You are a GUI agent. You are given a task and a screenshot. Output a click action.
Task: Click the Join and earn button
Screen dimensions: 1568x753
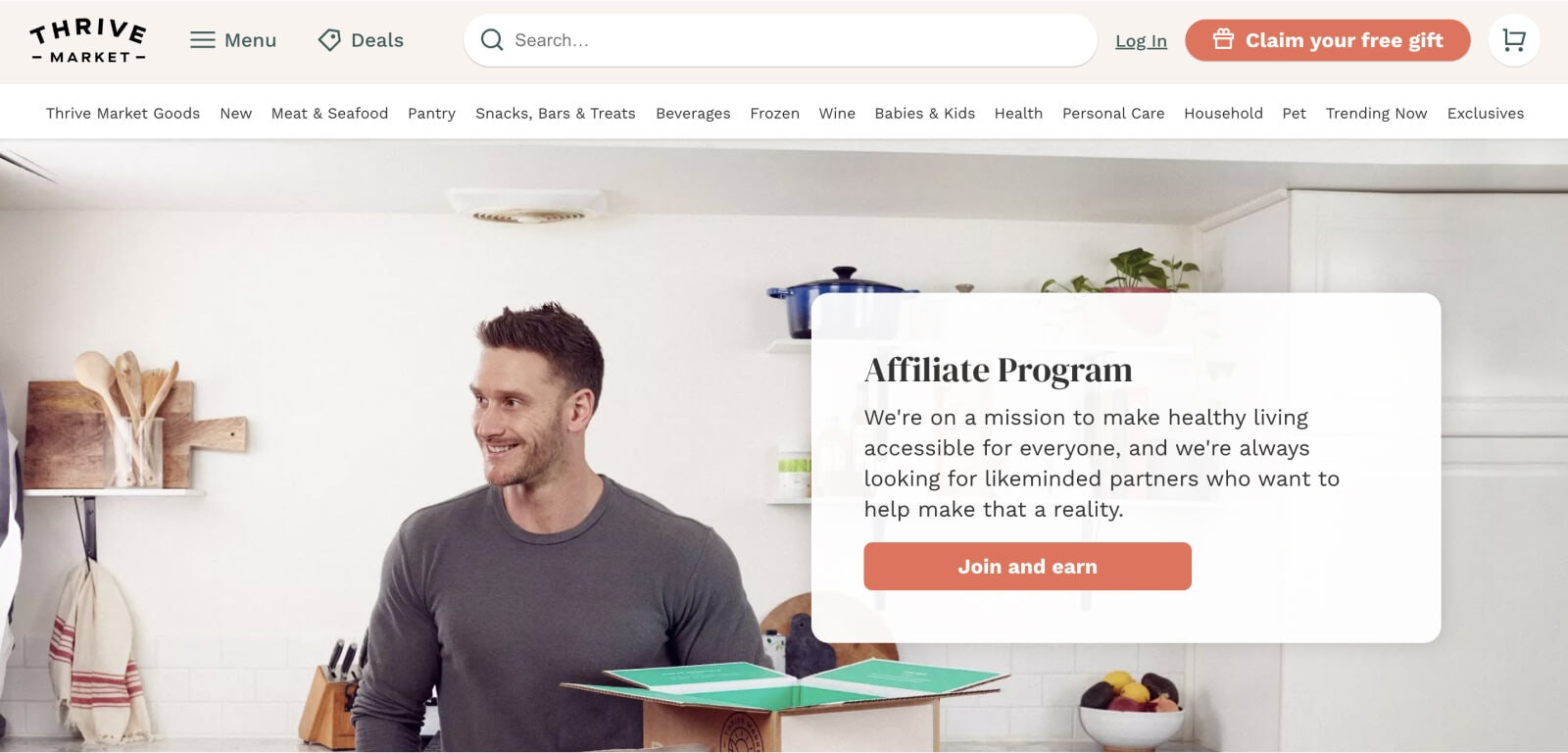(x=1027, y=567)
